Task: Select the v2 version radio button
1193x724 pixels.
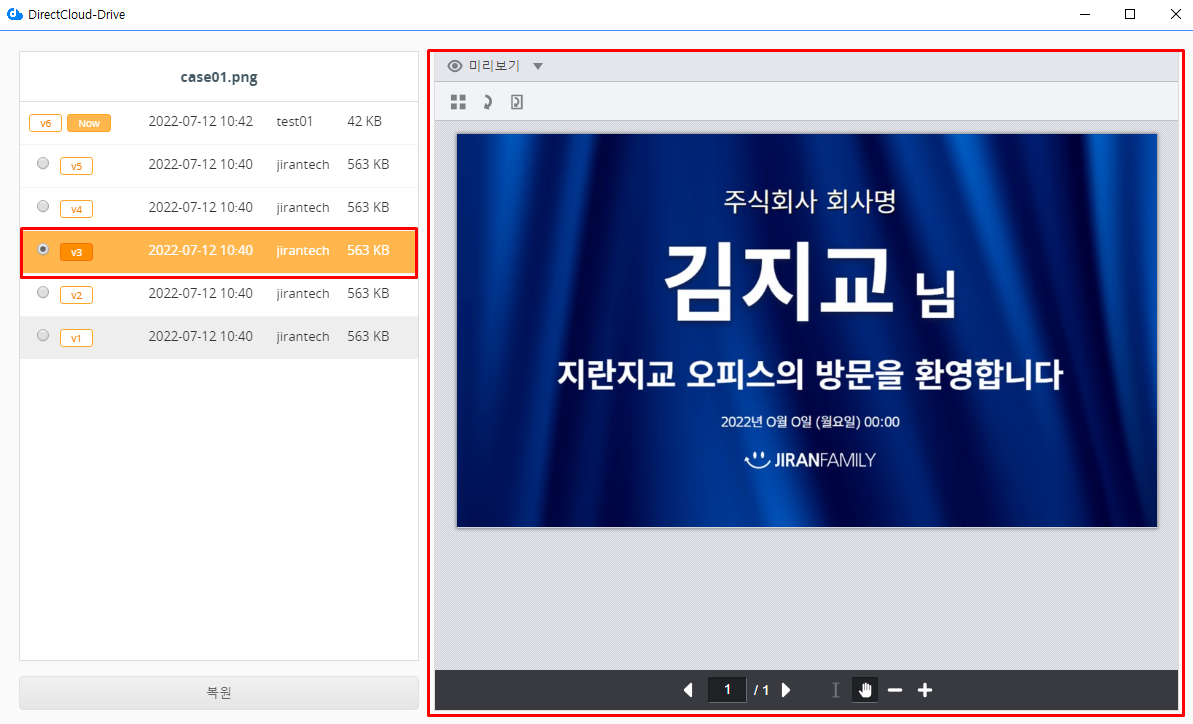Action: [x=42, y=292]
